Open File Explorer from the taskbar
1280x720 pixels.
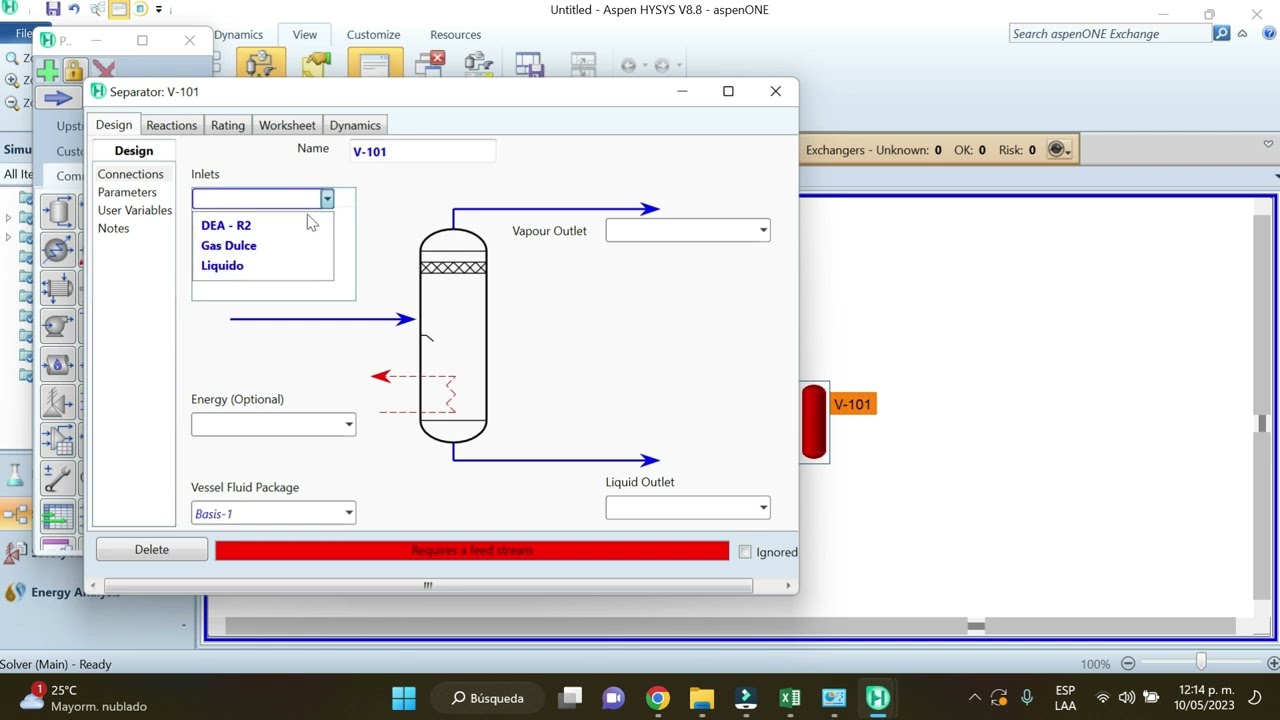[x=702, y=698]
